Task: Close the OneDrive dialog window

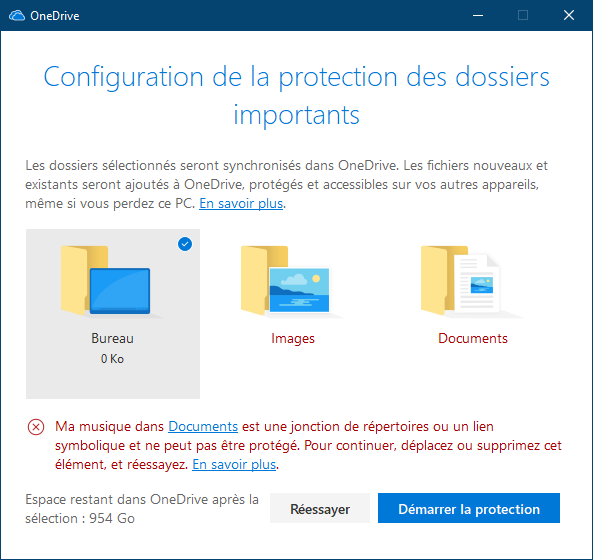Action: tap(569, 16)
